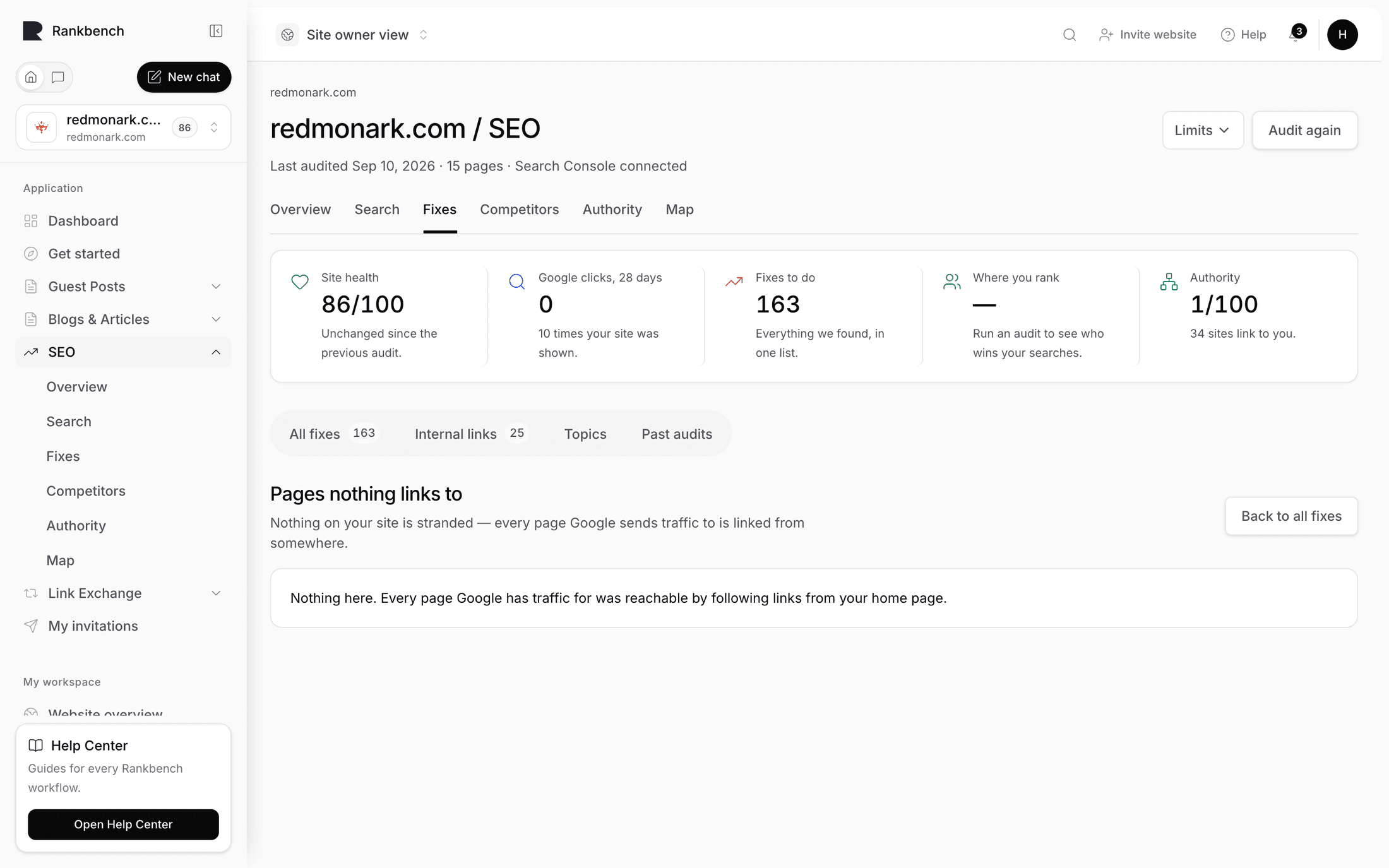Switch to the Map tab
This screenshot has height=868, width=1389.
(x=679, y=210)
